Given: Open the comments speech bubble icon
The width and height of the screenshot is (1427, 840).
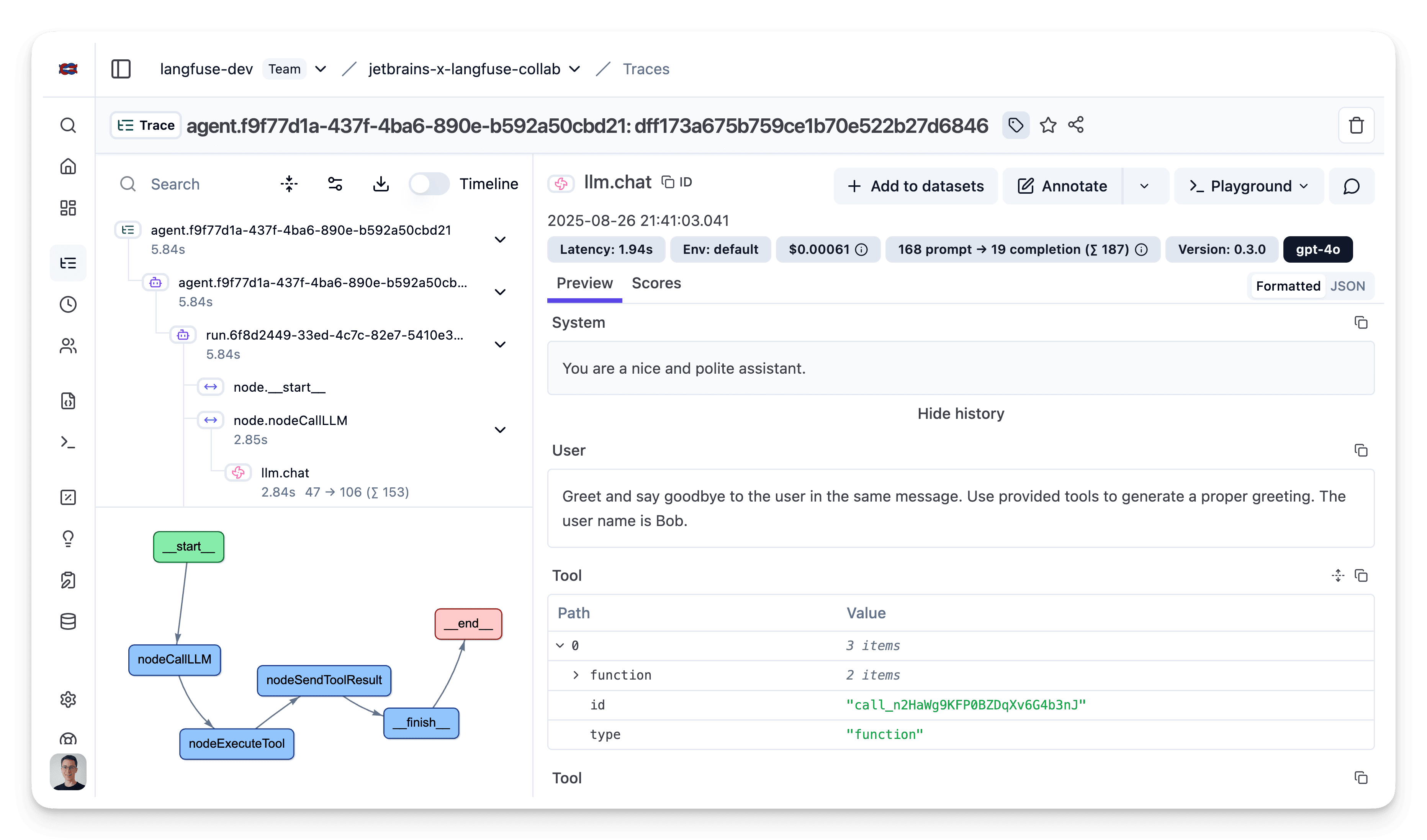Looking at the screenshot, I should coord(1351,186).
